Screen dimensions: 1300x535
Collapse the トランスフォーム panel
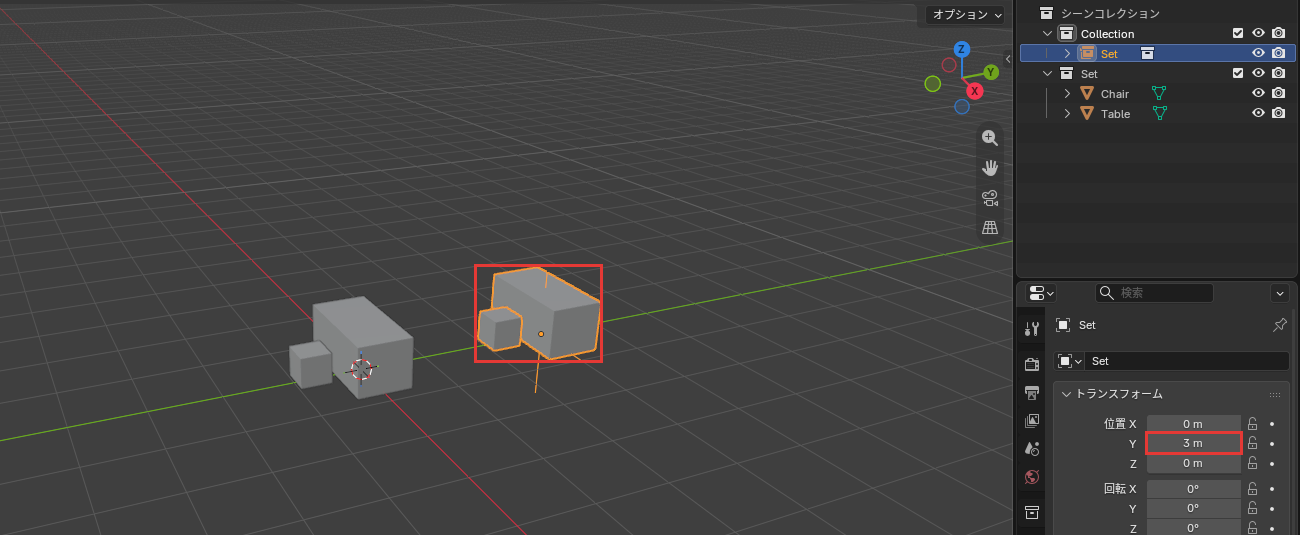click(1067, 394)
